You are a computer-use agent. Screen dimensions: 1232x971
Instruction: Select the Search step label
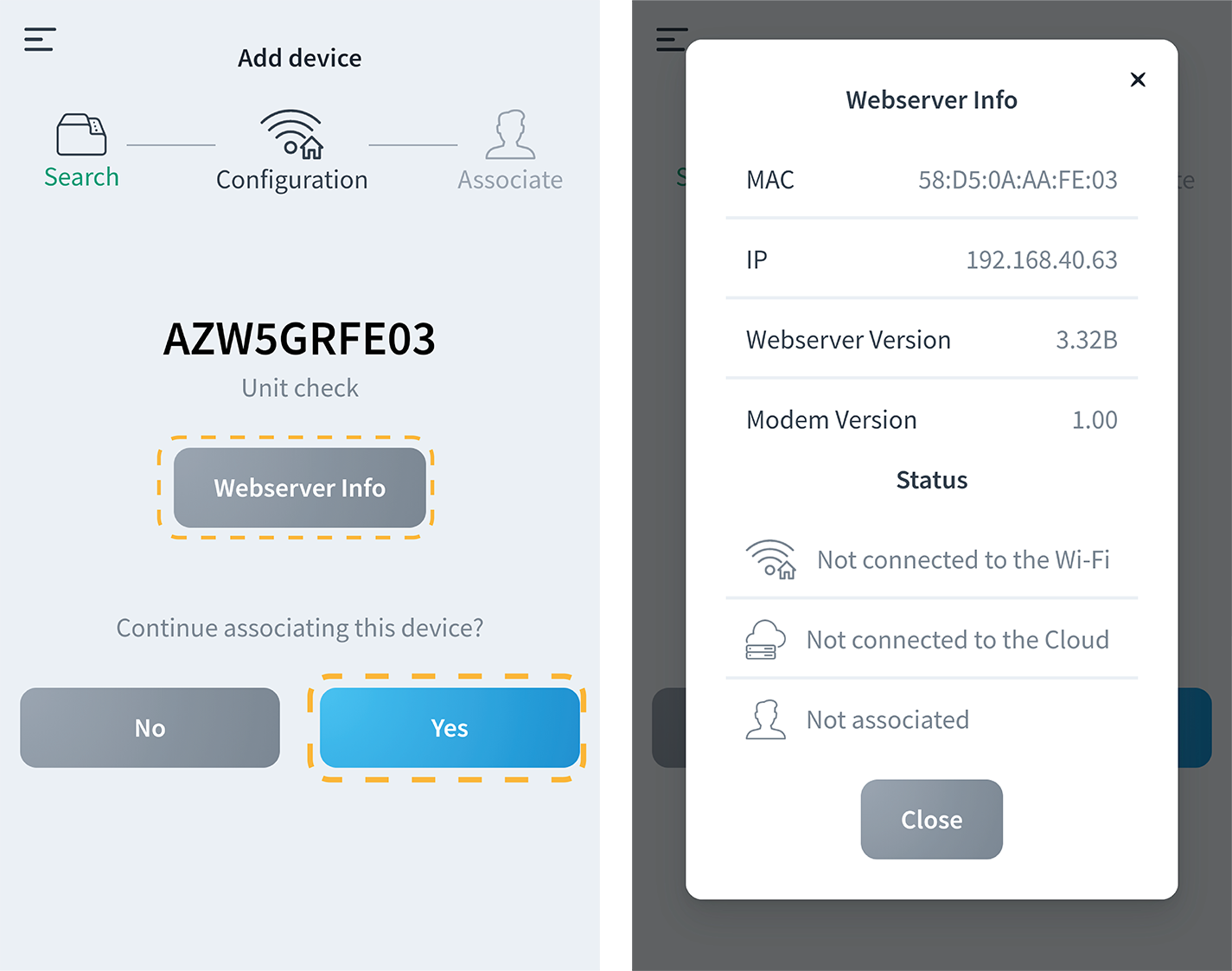(x=81, y=177)
